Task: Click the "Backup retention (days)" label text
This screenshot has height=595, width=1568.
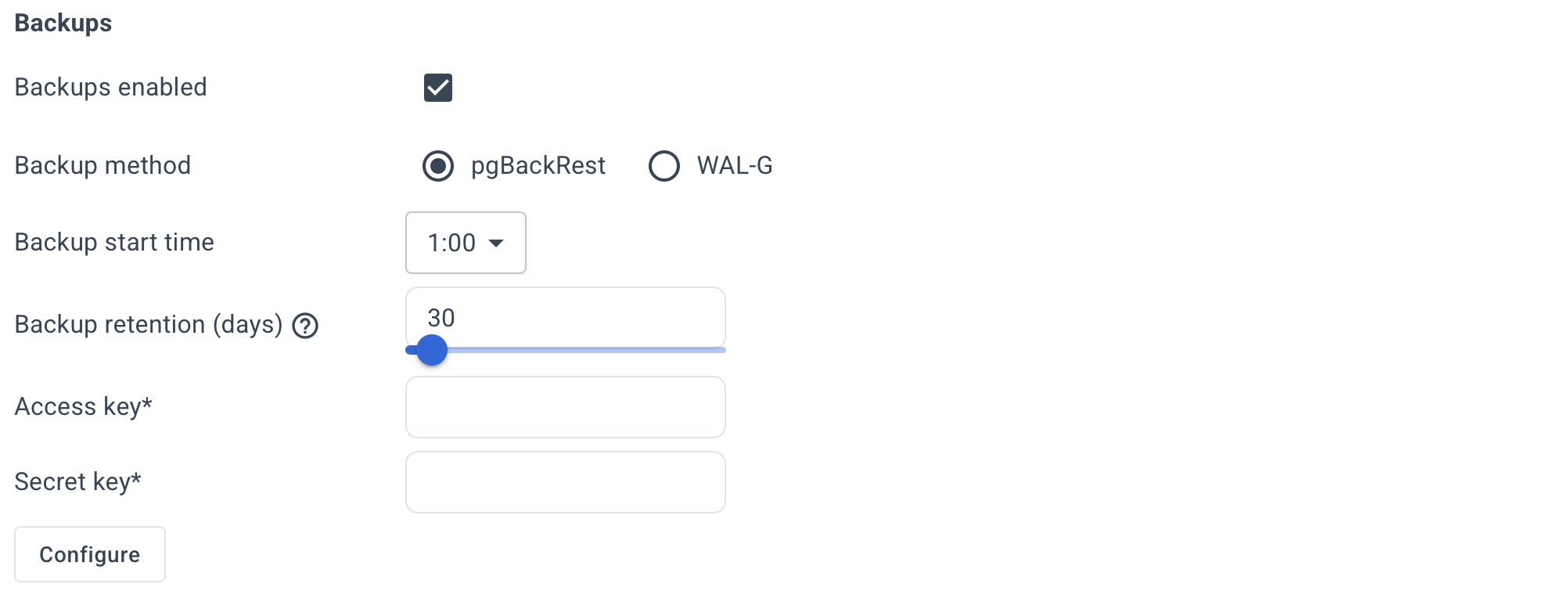Action: point(148,325)
